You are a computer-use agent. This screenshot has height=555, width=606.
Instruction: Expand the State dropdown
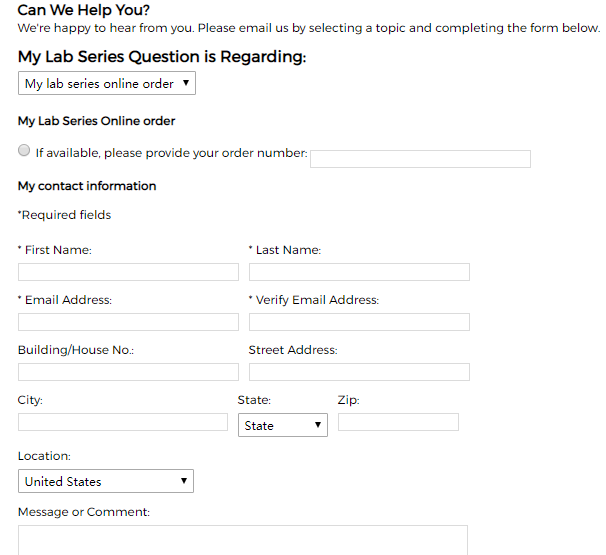pos(283,425)
